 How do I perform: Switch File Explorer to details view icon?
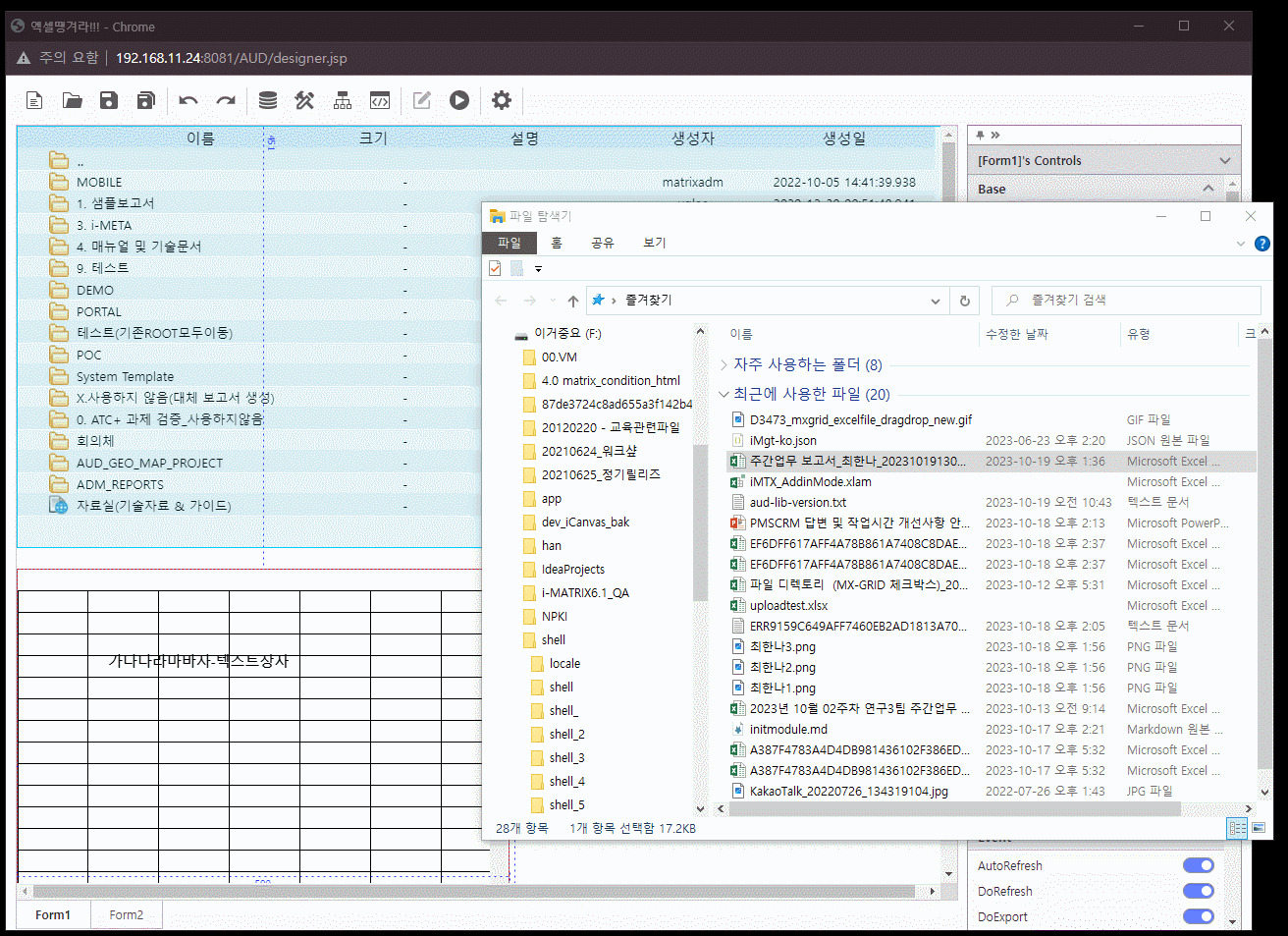(x=1237, y=828)
